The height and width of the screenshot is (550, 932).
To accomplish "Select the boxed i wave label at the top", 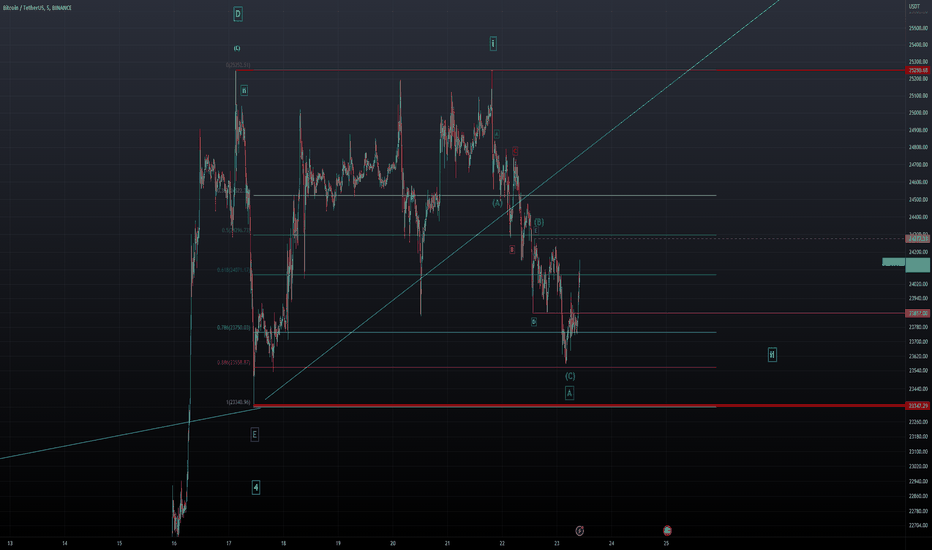I will (493, 43).
